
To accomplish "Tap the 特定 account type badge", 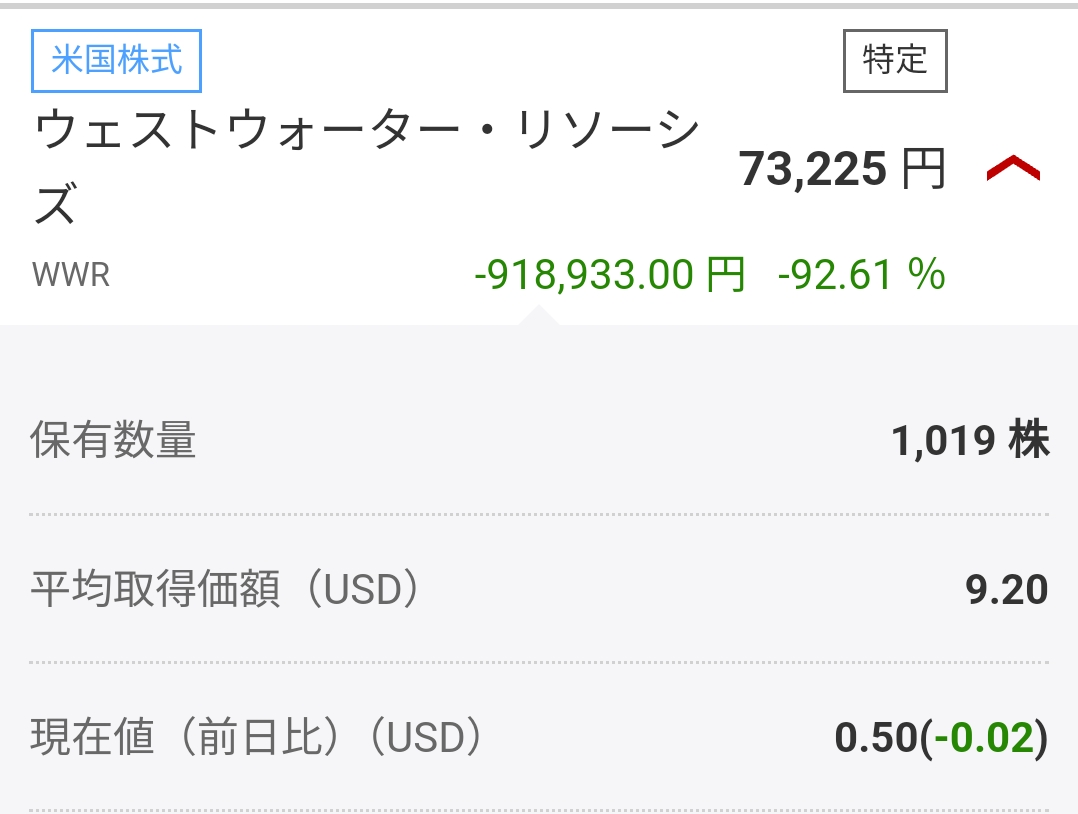I will pos(895,61).
